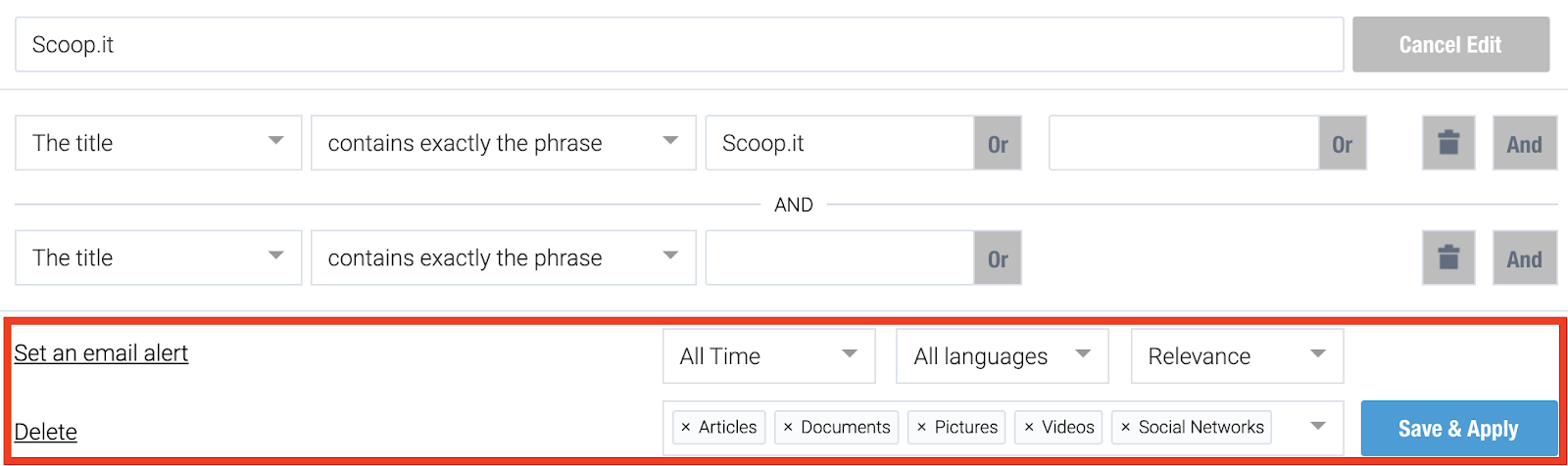Open the All languages dropdown
1568x466 pixels.
click(1003, 355)
